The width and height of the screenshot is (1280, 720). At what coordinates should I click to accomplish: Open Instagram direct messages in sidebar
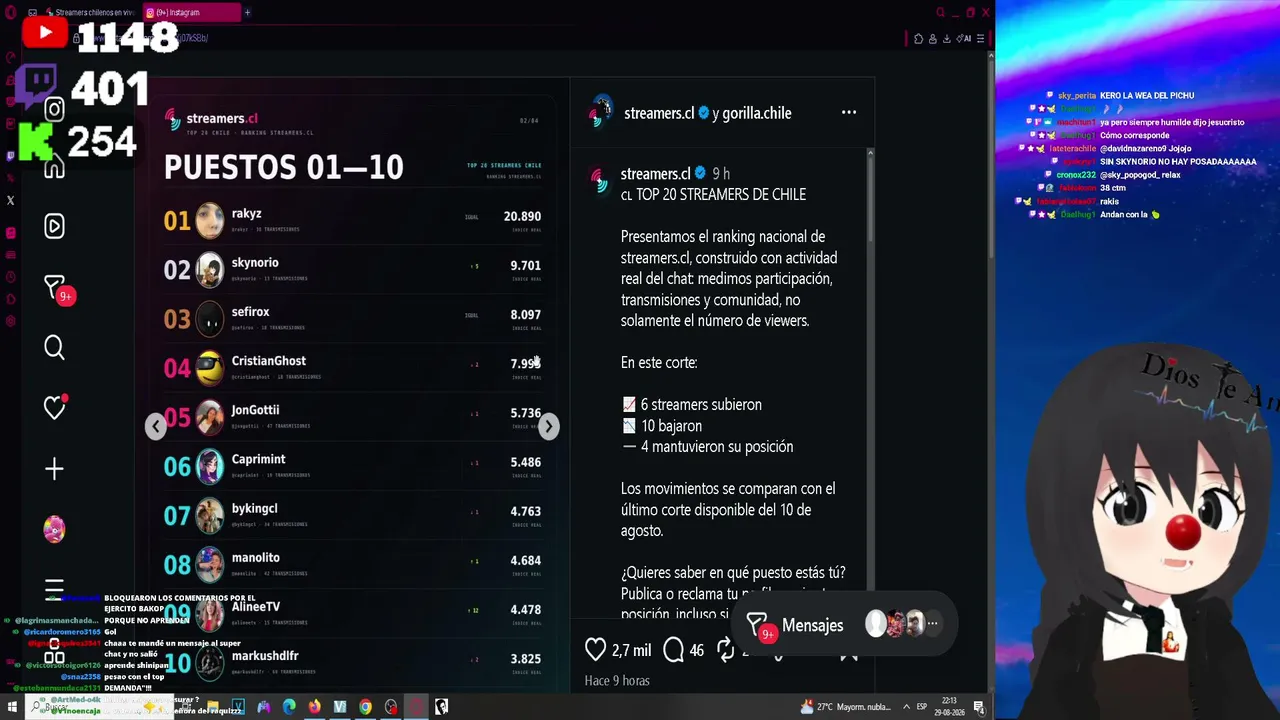click(x=56, y=289)
